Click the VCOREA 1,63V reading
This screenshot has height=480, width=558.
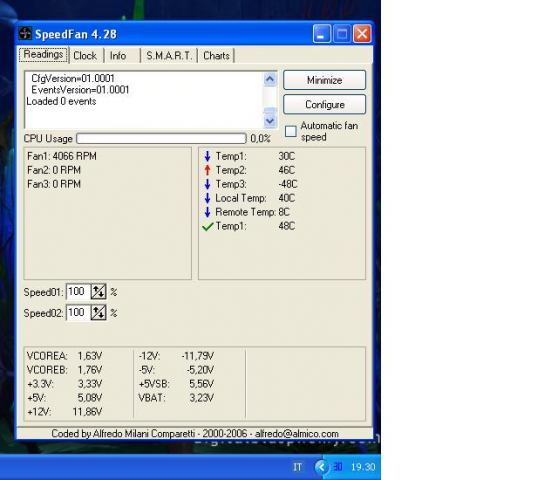[64, 356]
